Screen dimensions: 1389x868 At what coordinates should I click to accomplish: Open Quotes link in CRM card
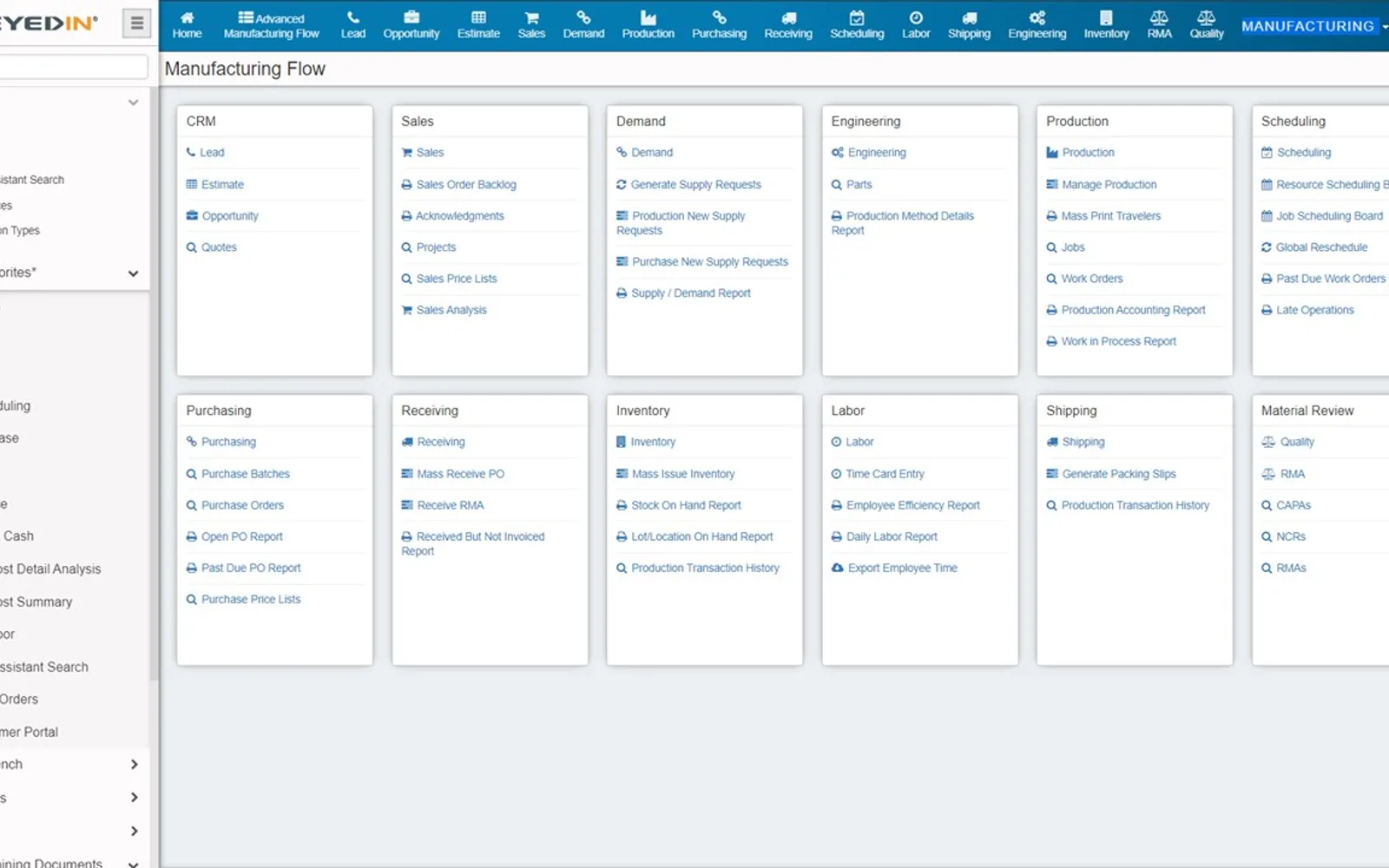tap(219, 247)
